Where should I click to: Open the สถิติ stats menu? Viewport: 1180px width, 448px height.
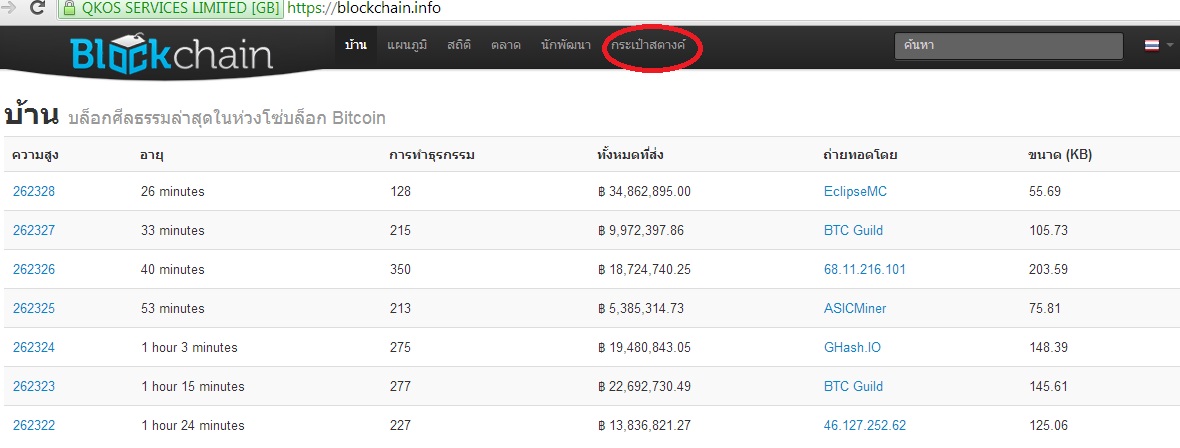coord(459,45)
